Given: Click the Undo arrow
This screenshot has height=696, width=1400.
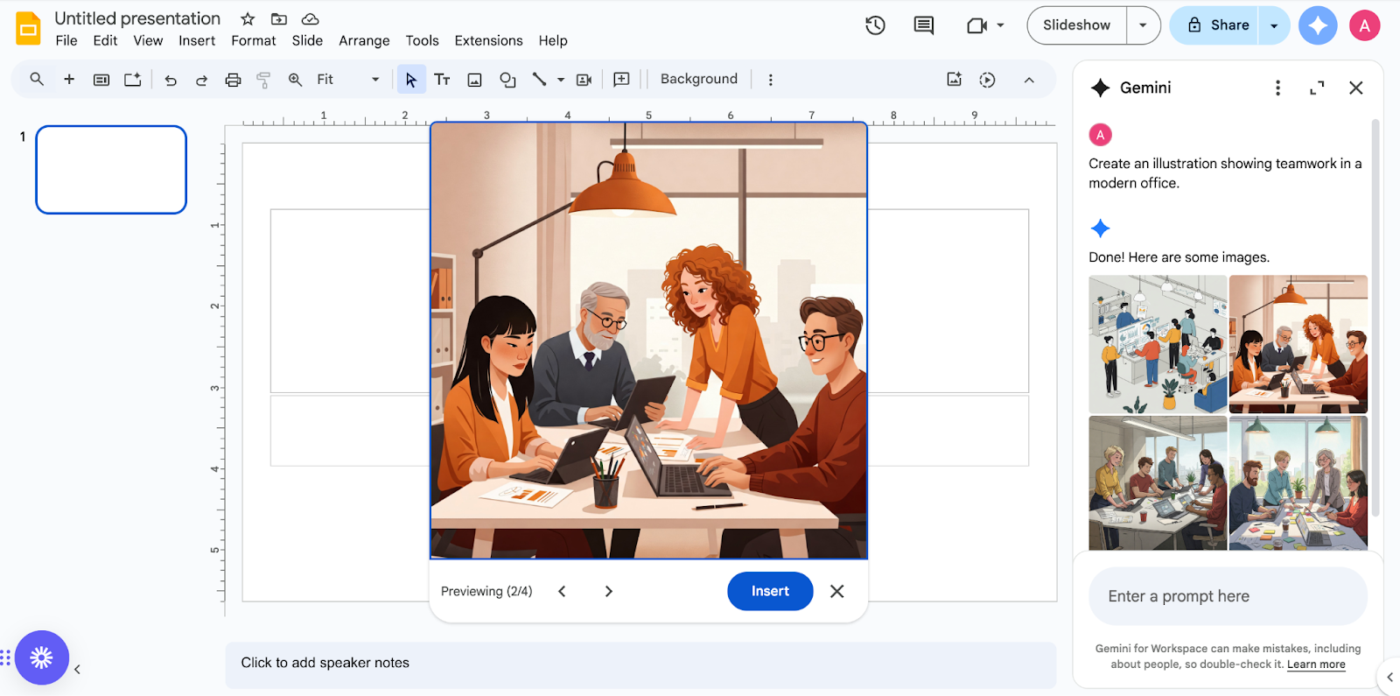Looking at the screenshot, I should pyautogui.click(x=170, y=80).
